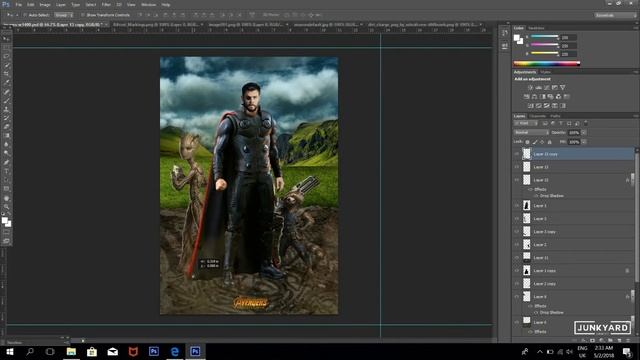Select the Zoom tool in the toolbox

(7, 207)
